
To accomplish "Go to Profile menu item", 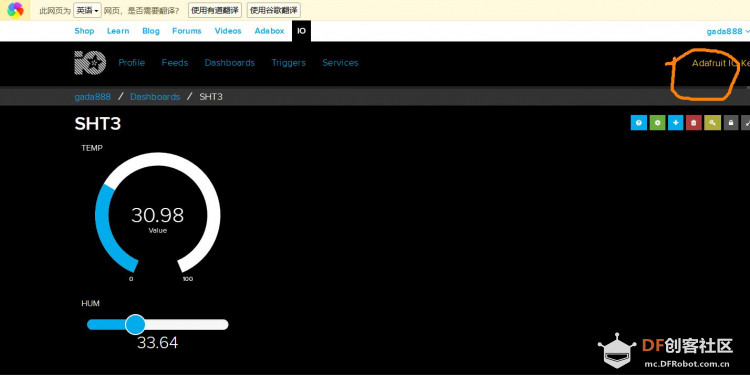I will point(132,63).
